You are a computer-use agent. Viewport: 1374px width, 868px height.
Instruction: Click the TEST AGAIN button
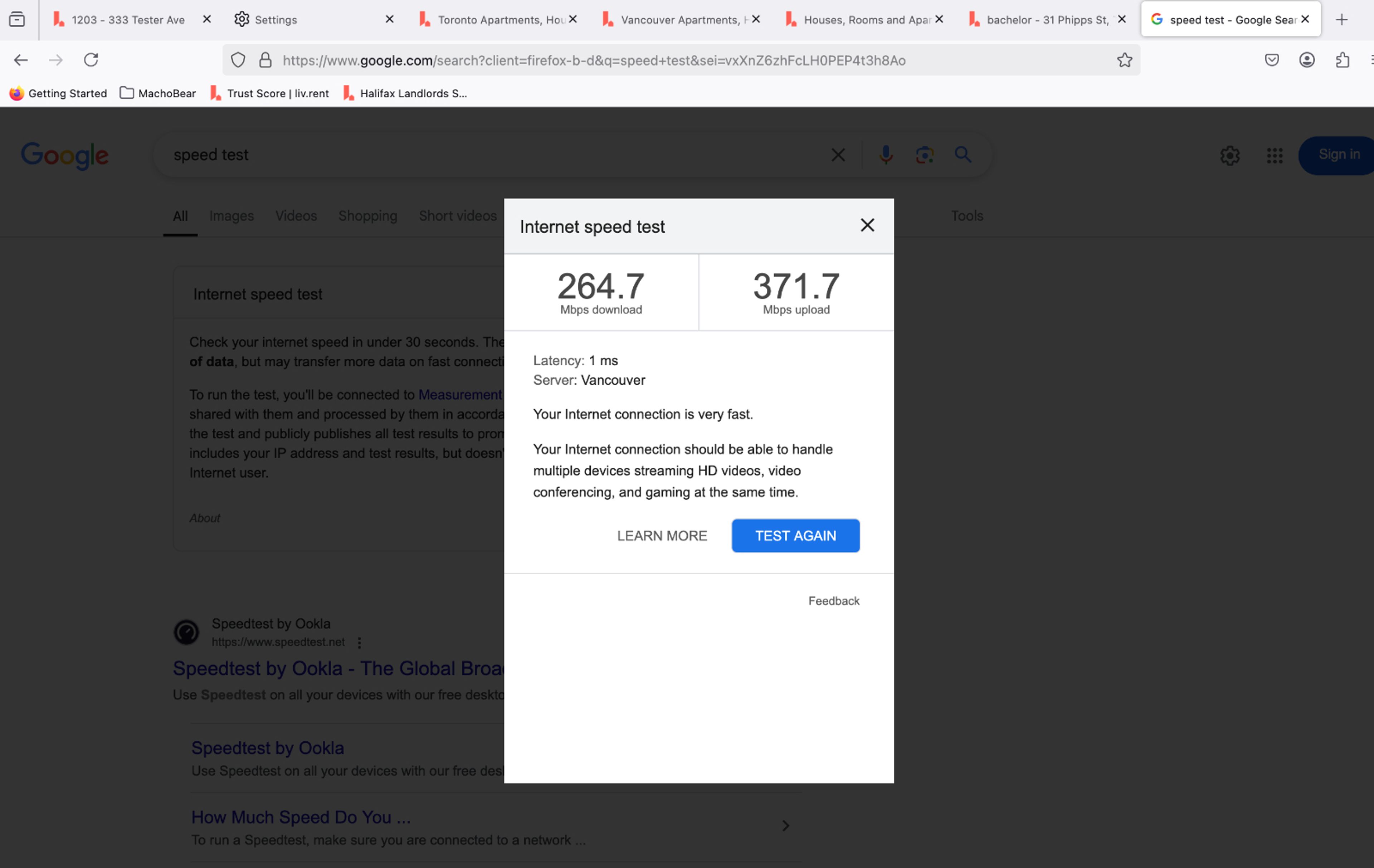point(795,535)
